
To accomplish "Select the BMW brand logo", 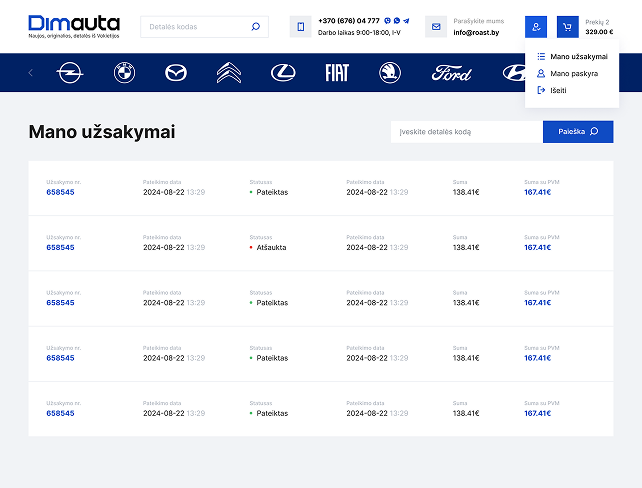I will [x=123, y=72].
